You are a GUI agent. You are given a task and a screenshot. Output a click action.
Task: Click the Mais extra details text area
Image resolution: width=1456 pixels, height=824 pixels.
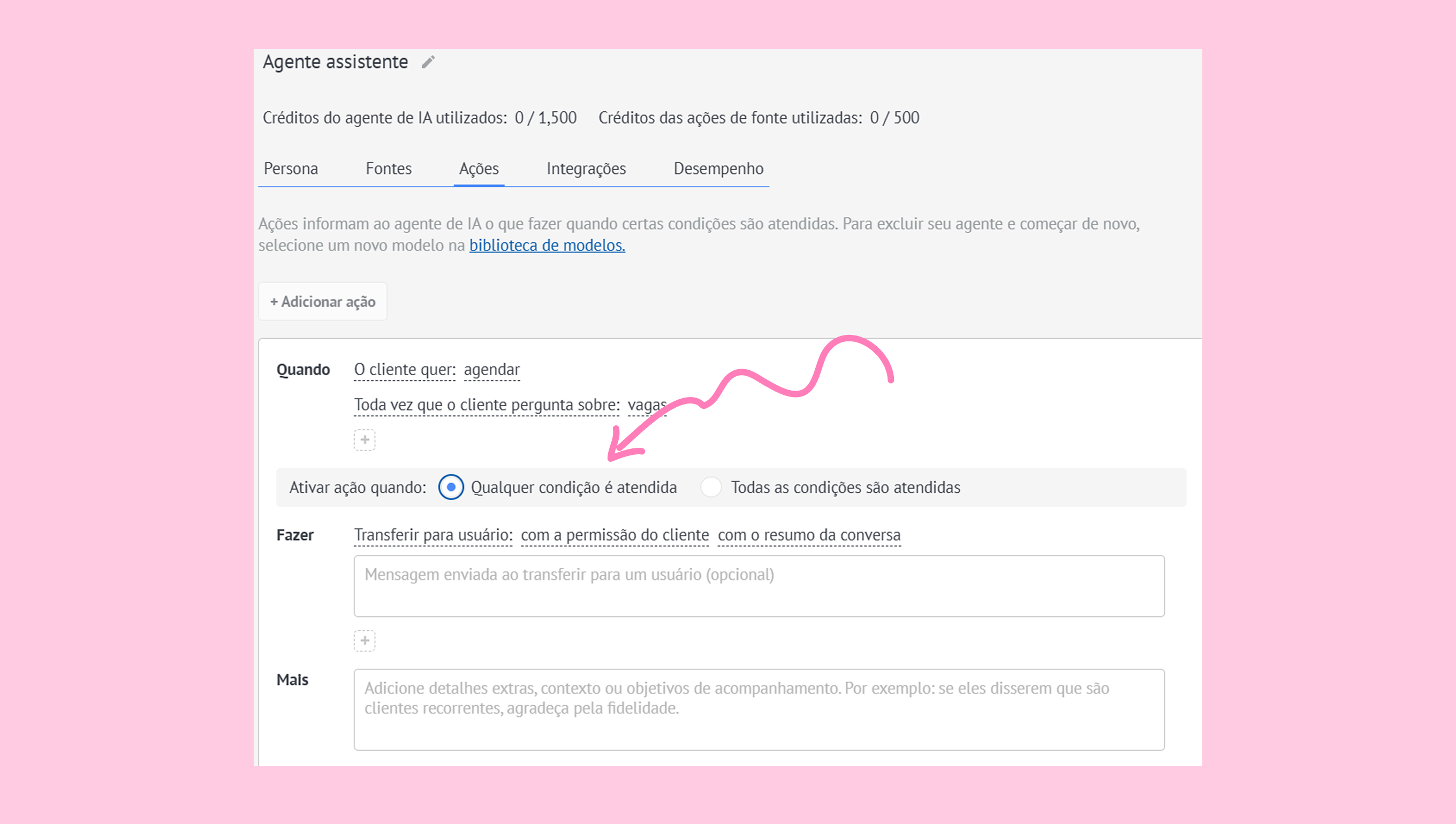pos(759,709)
